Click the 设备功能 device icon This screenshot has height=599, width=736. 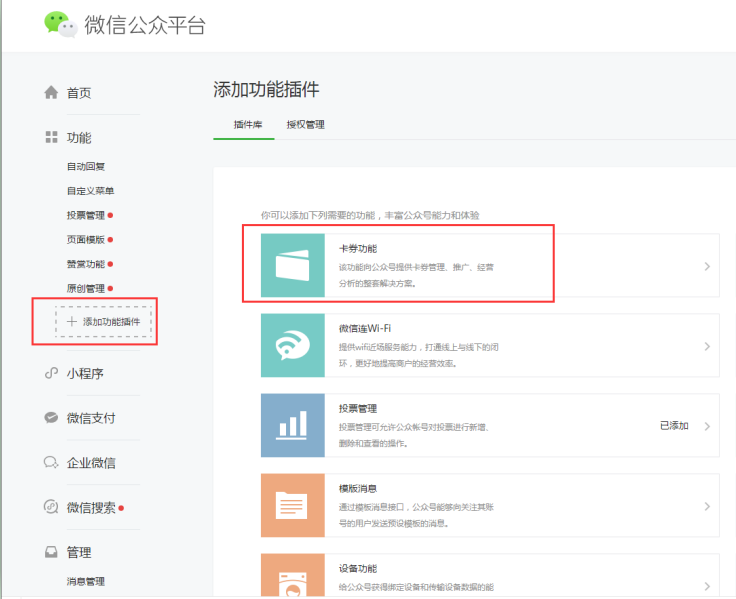coord(293,576)
